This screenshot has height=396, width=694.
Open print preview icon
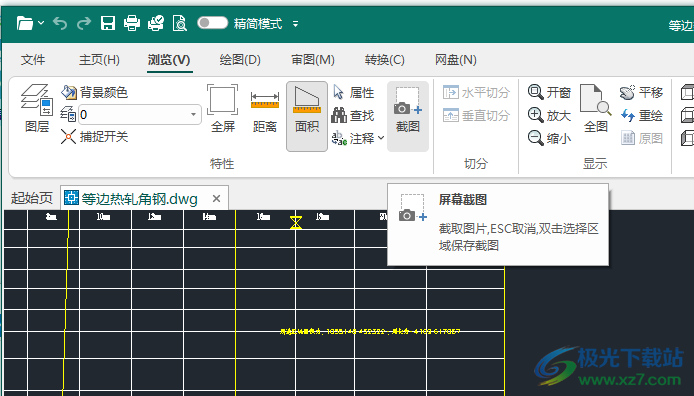click(180, 23)
